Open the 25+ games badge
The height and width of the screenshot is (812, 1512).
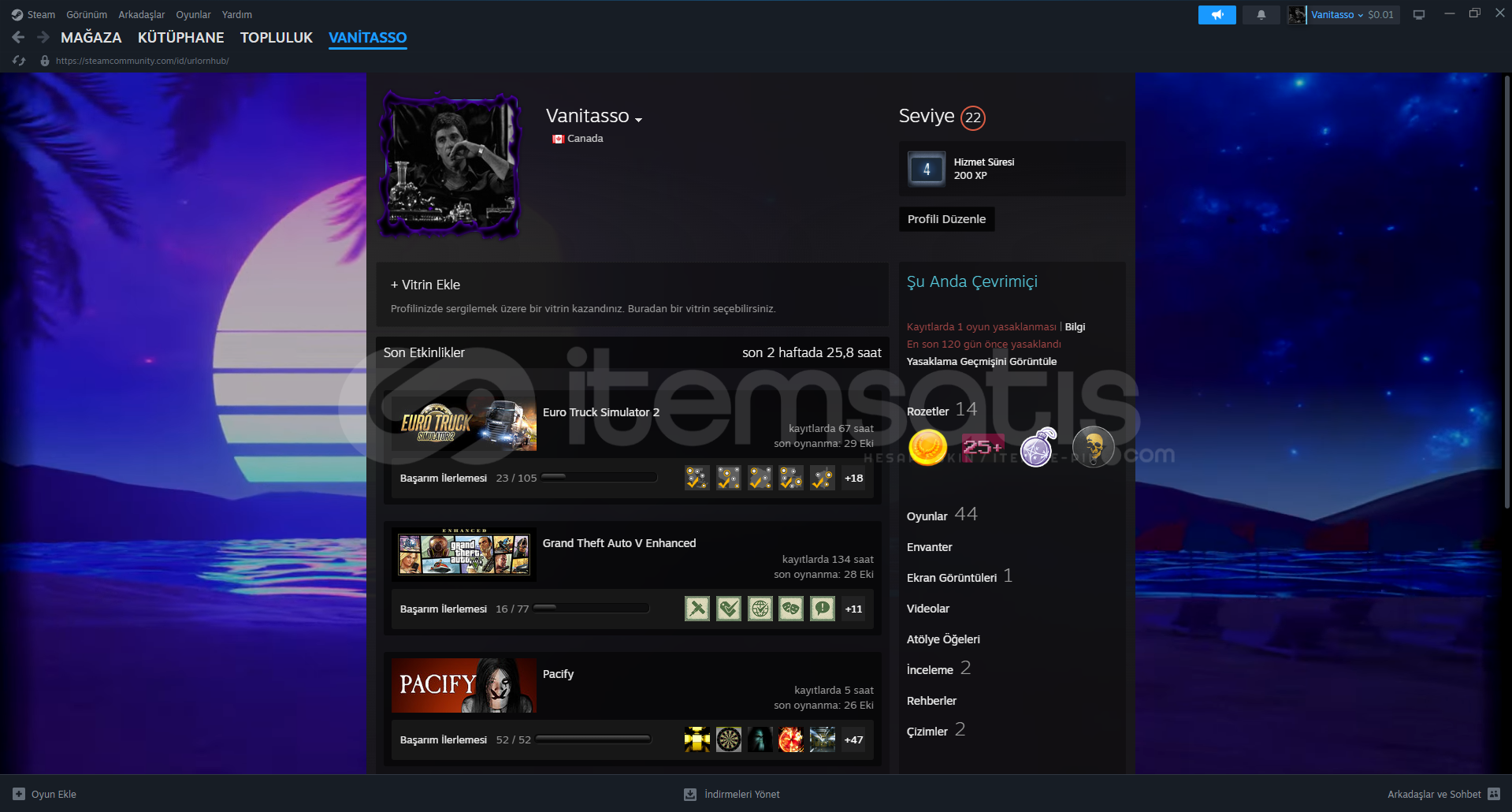point(983,448)
